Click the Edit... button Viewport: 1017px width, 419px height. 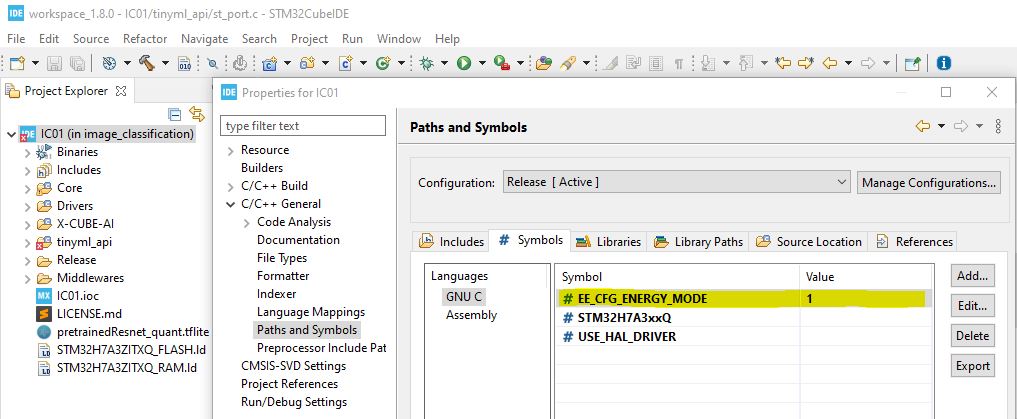tap(972, 305)
